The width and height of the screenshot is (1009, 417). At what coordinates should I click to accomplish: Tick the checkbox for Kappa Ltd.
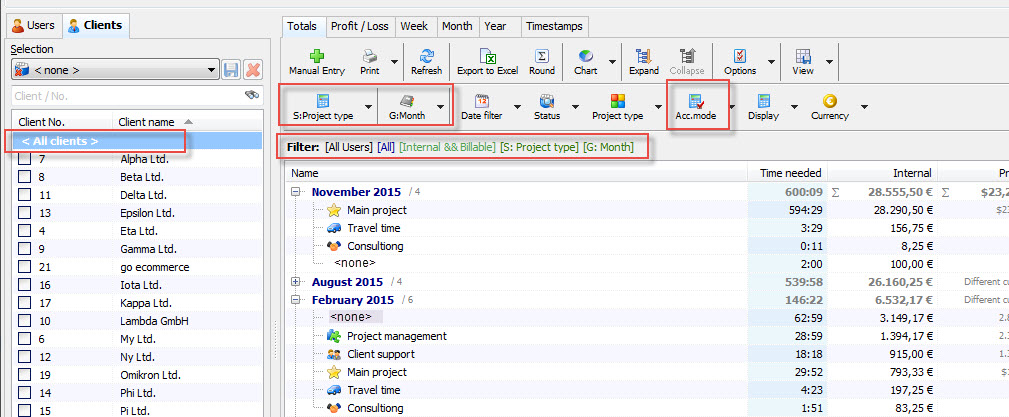(x=24, y=303)
